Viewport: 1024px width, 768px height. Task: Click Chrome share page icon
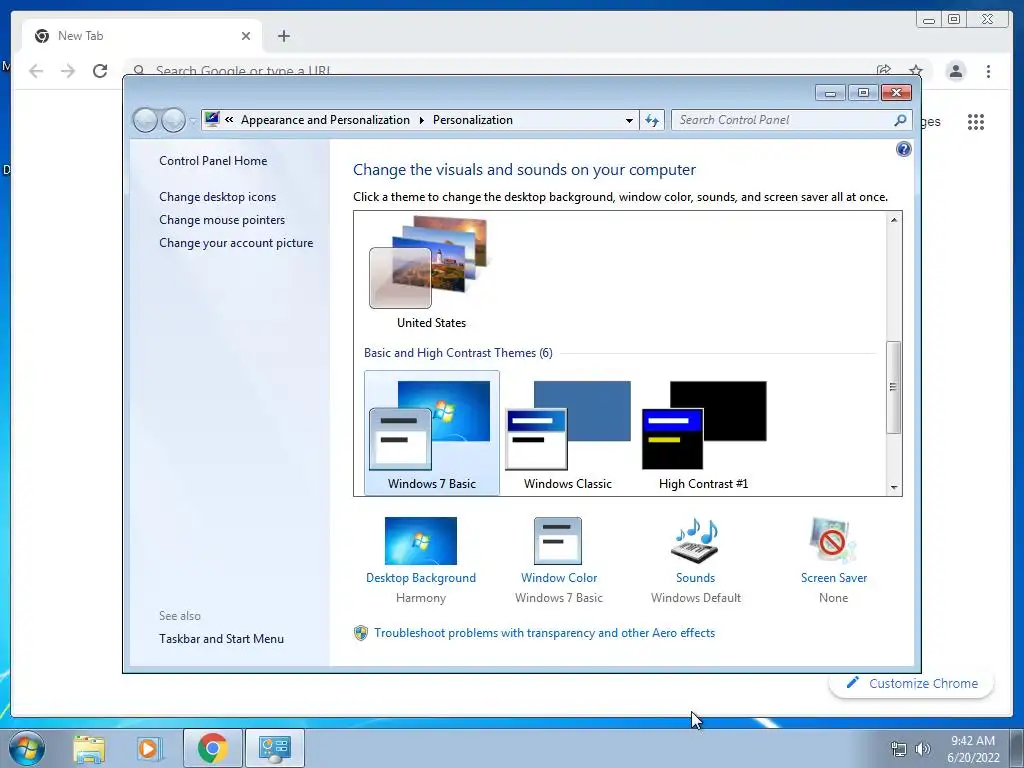(x=884, y=71)
